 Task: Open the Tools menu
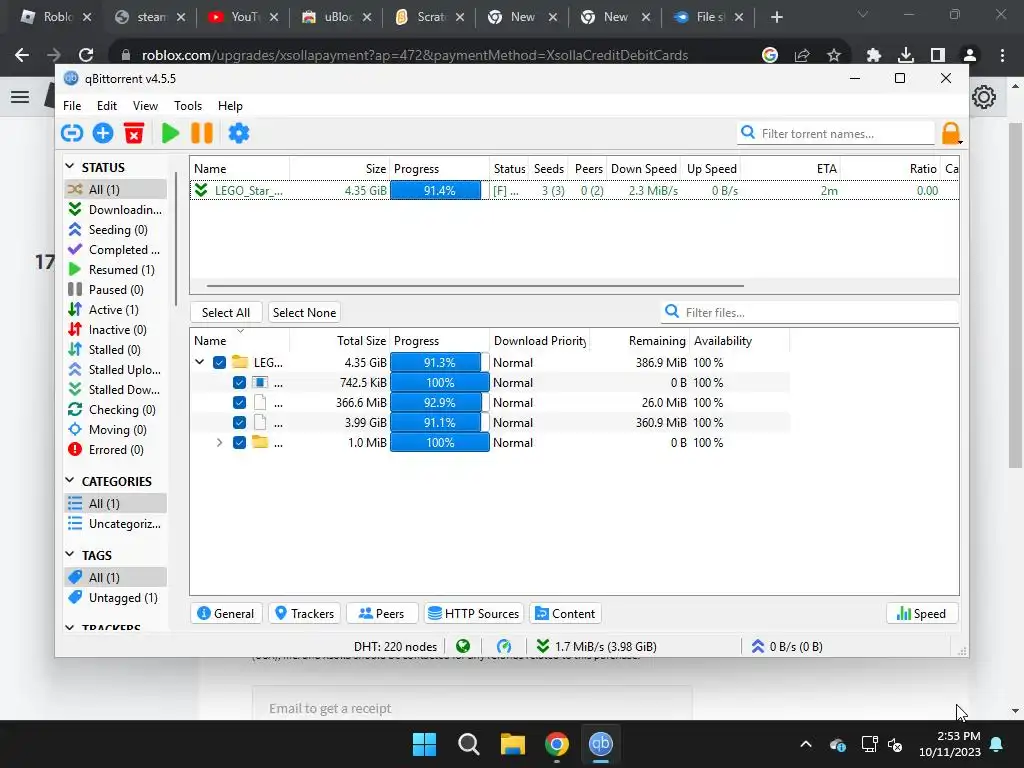pos(188,106)
